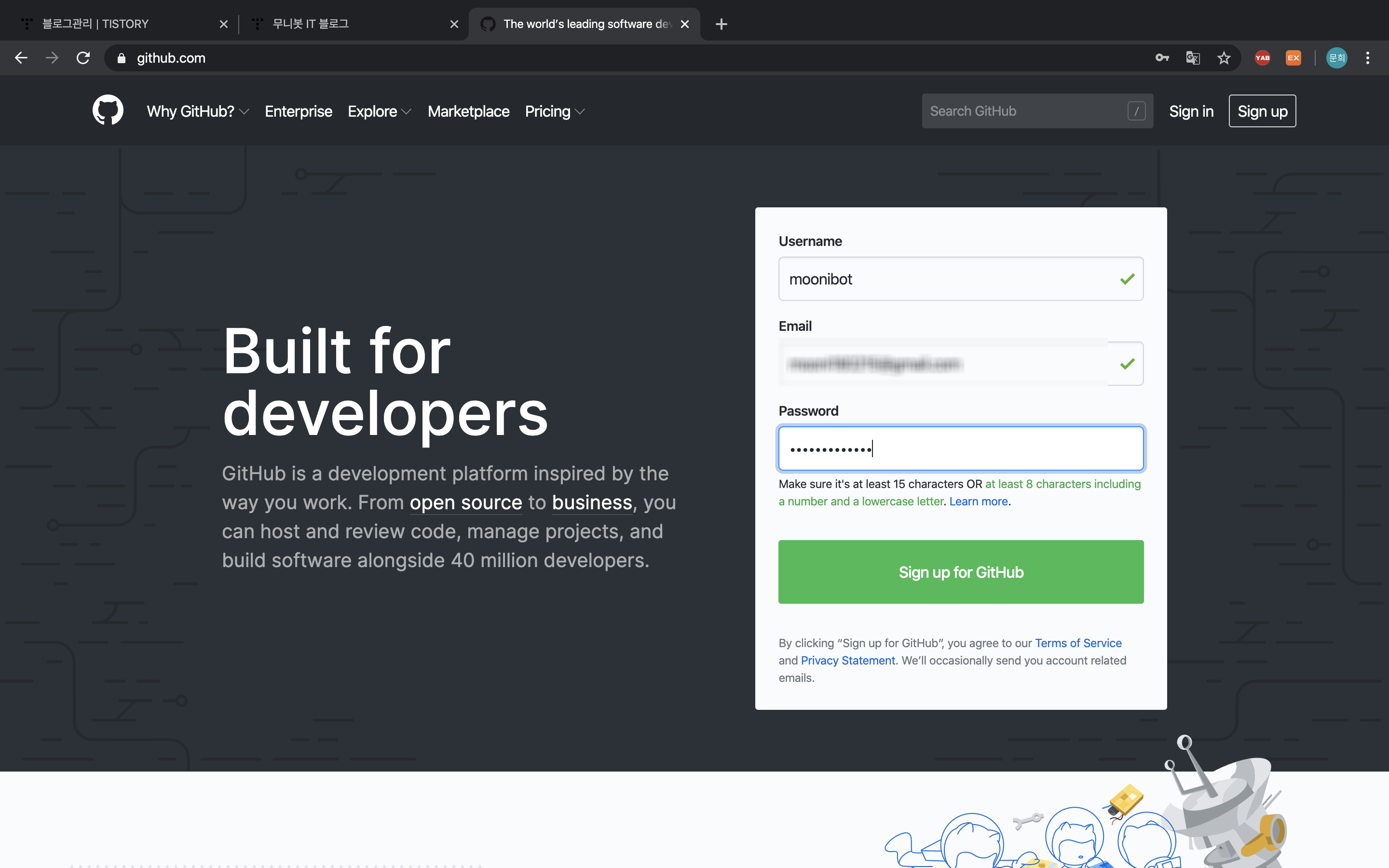The width and height of the screenshot is (1389, 868).
Task: Go back to previous page
Action: tap(21, 58)
